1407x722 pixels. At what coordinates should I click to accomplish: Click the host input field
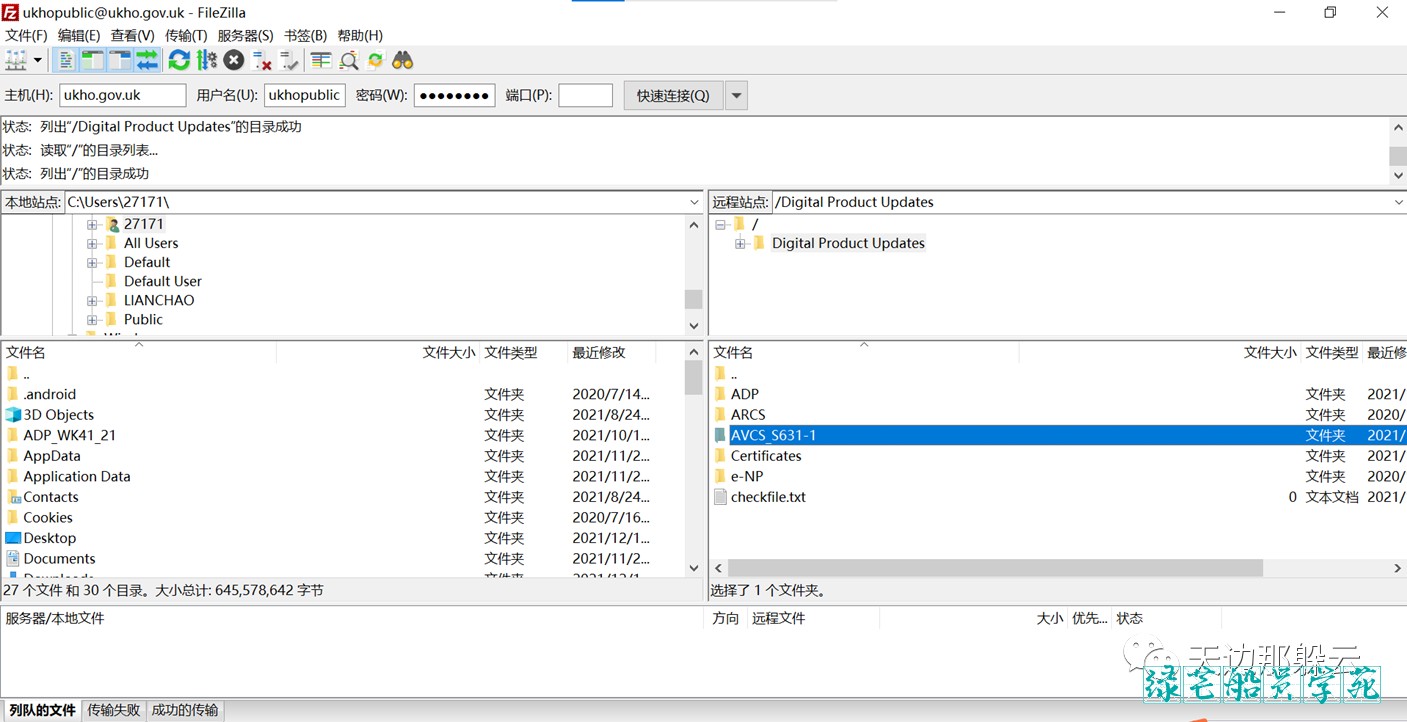(x=123, y=95)
